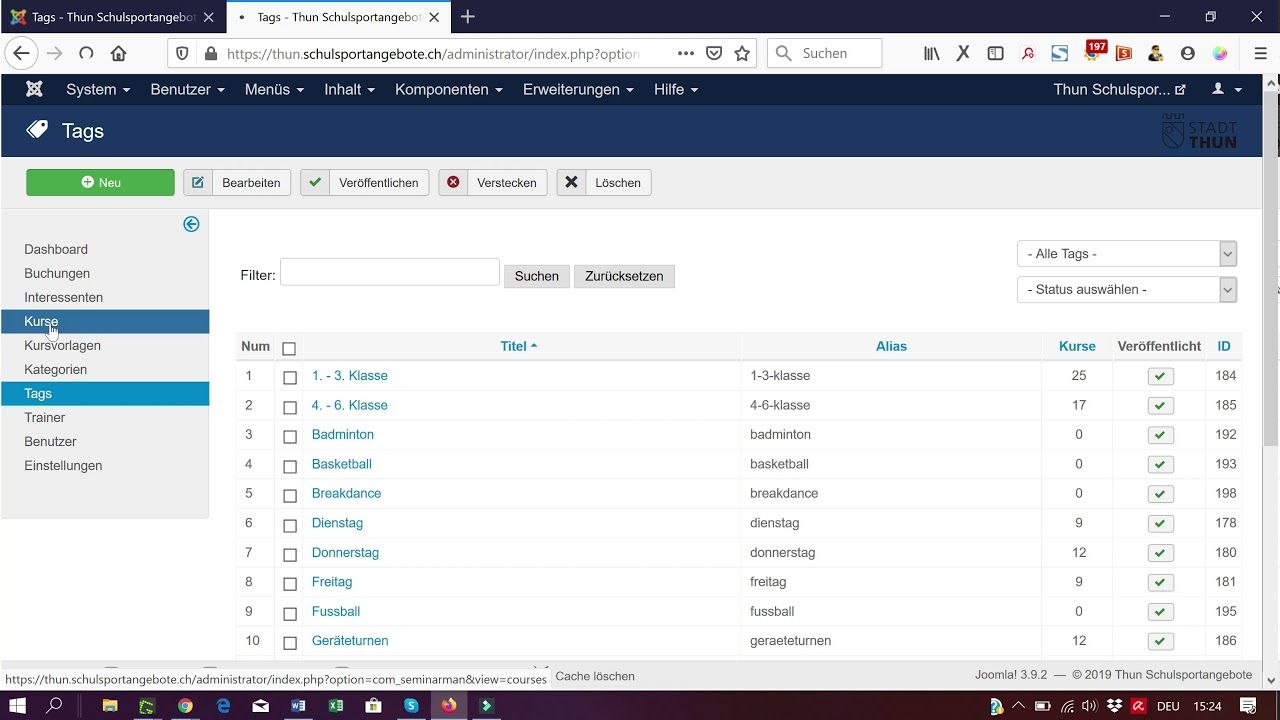This screenshot has width=1280, height=720.
Task: Bookmark this page with the star icon
Action: tap(742, 53)
